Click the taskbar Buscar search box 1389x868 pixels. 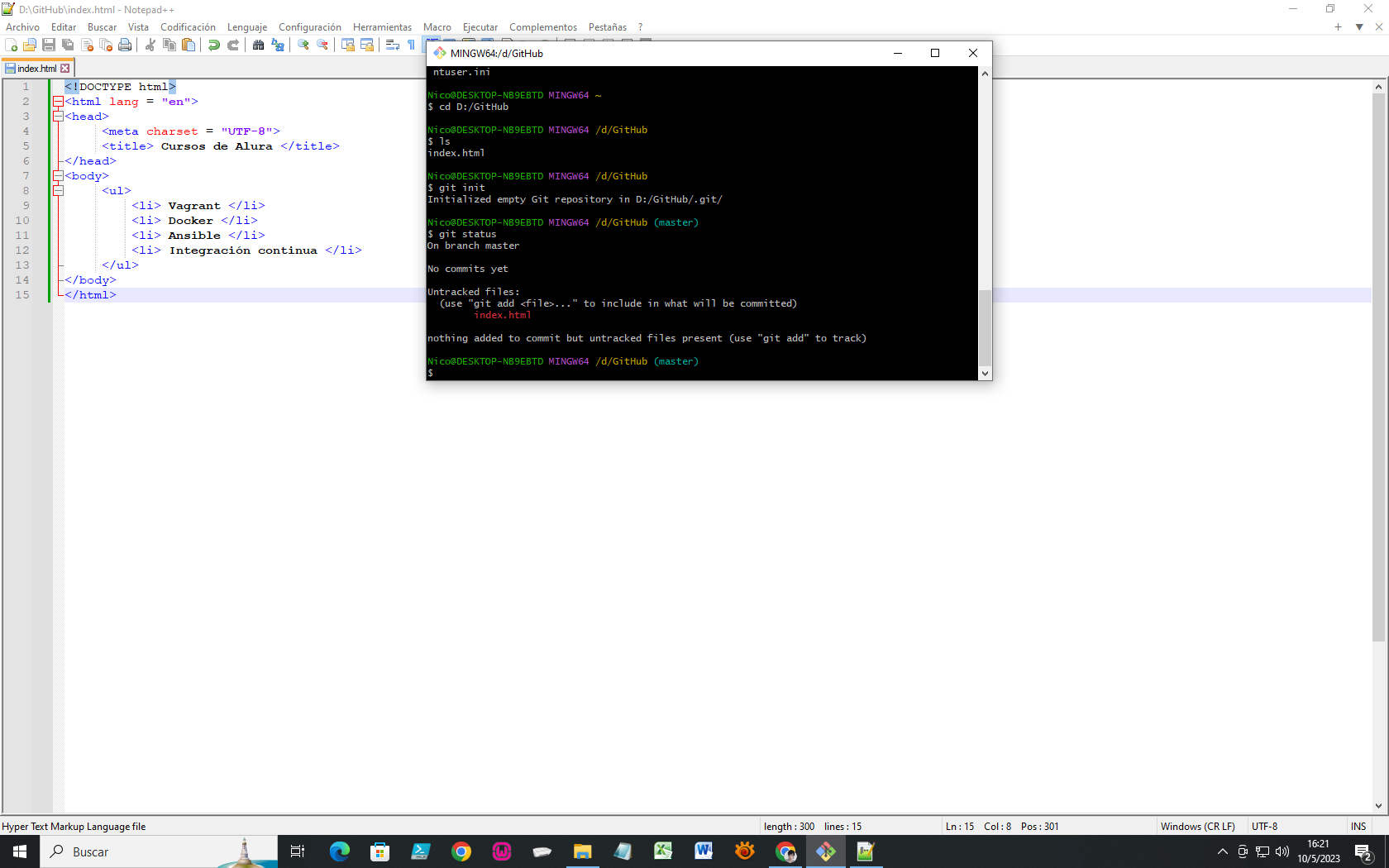pos(159,851)
